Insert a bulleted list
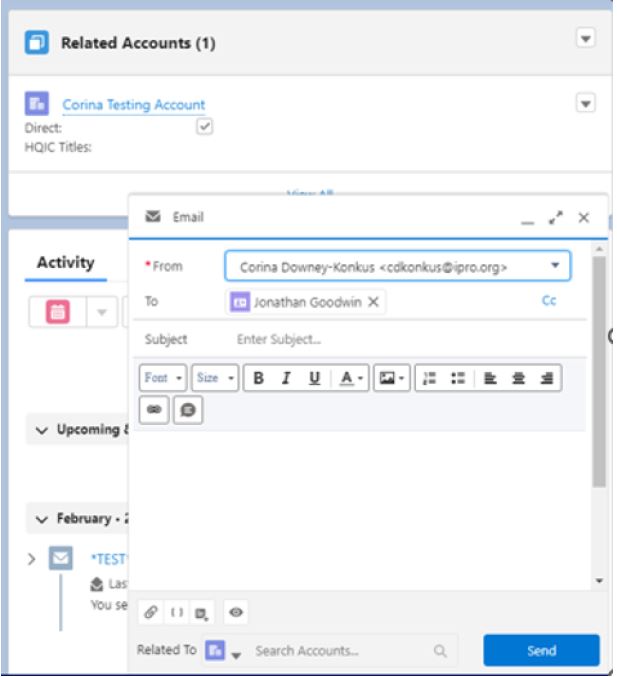 [x=458, y=378]
